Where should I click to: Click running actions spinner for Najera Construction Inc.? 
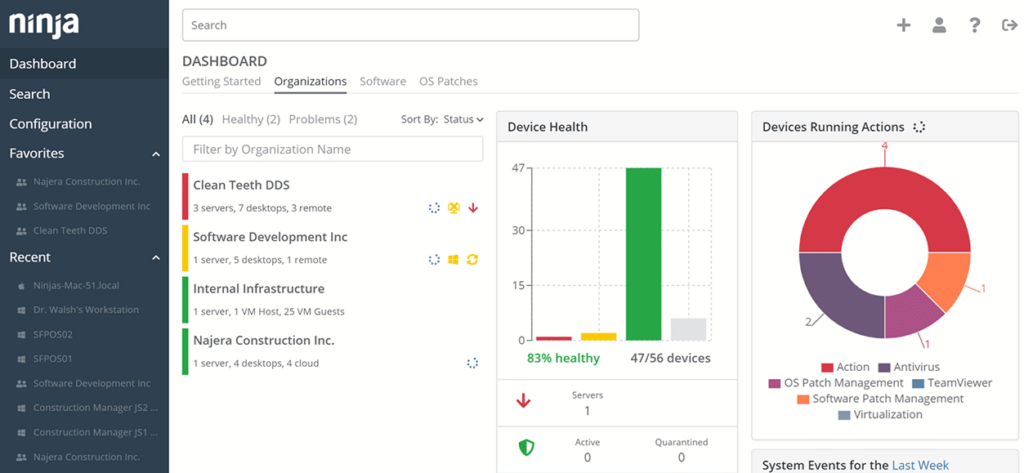pyautogui.click(x=473, y=364)
